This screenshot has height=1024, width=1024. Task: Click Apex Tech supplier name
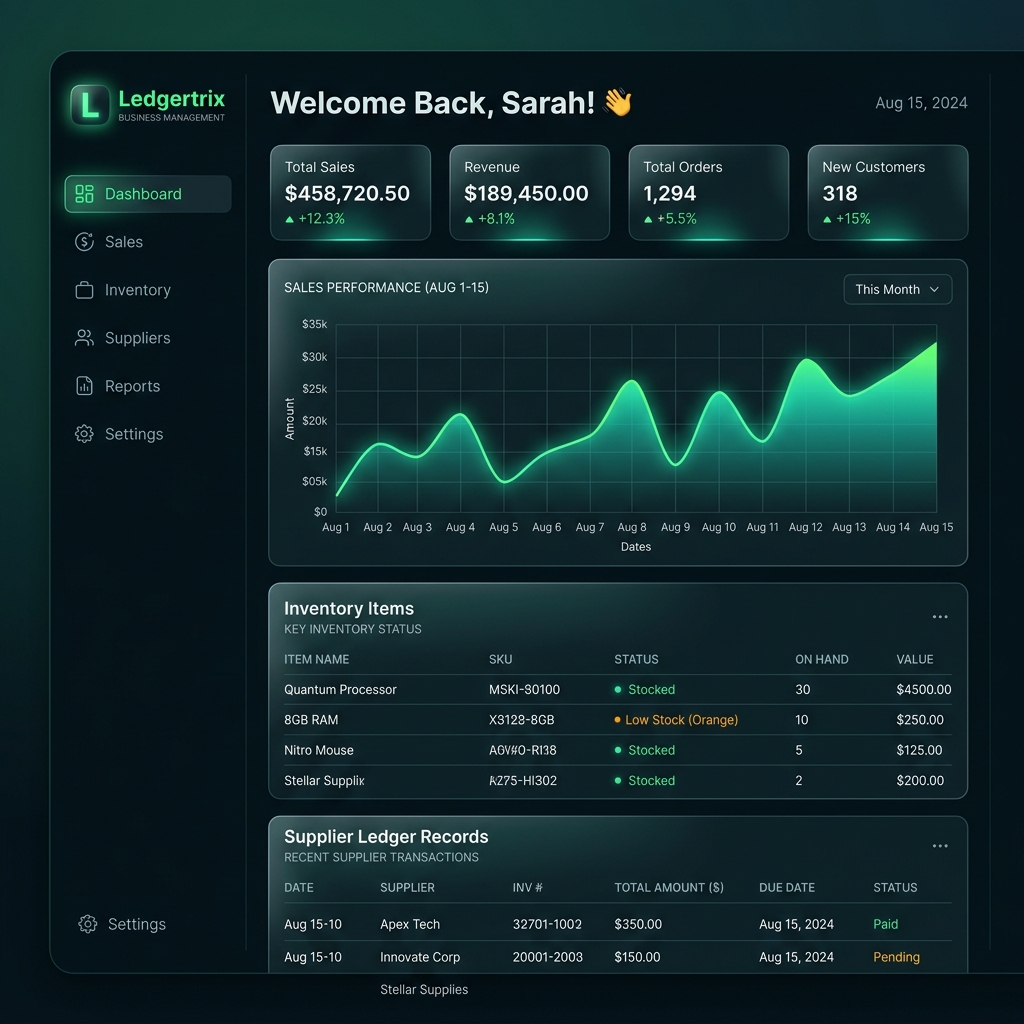409,924
